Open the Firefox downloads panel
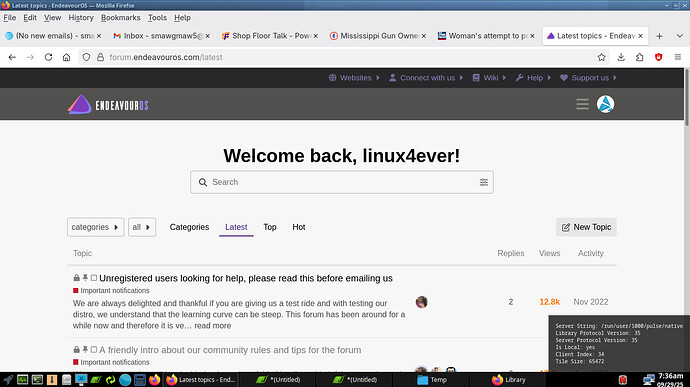 pos(621,57)
